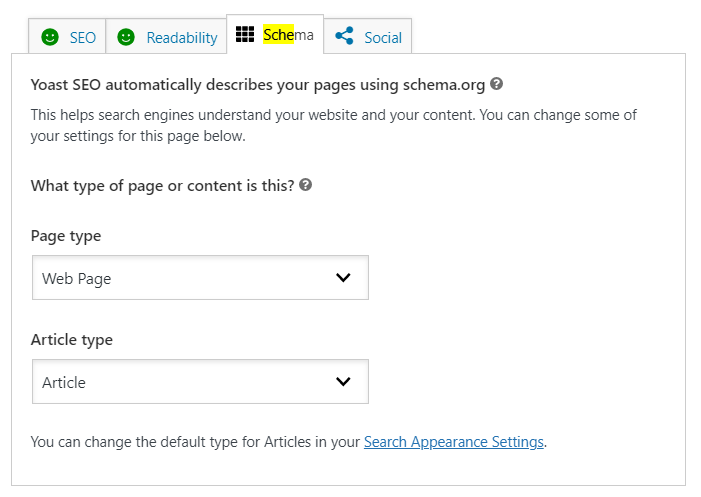Image resolution: width=701 pixels, height=497 pixels.
Task: Open help icon next to schema.org heading
Action: [x=496, y=84]
